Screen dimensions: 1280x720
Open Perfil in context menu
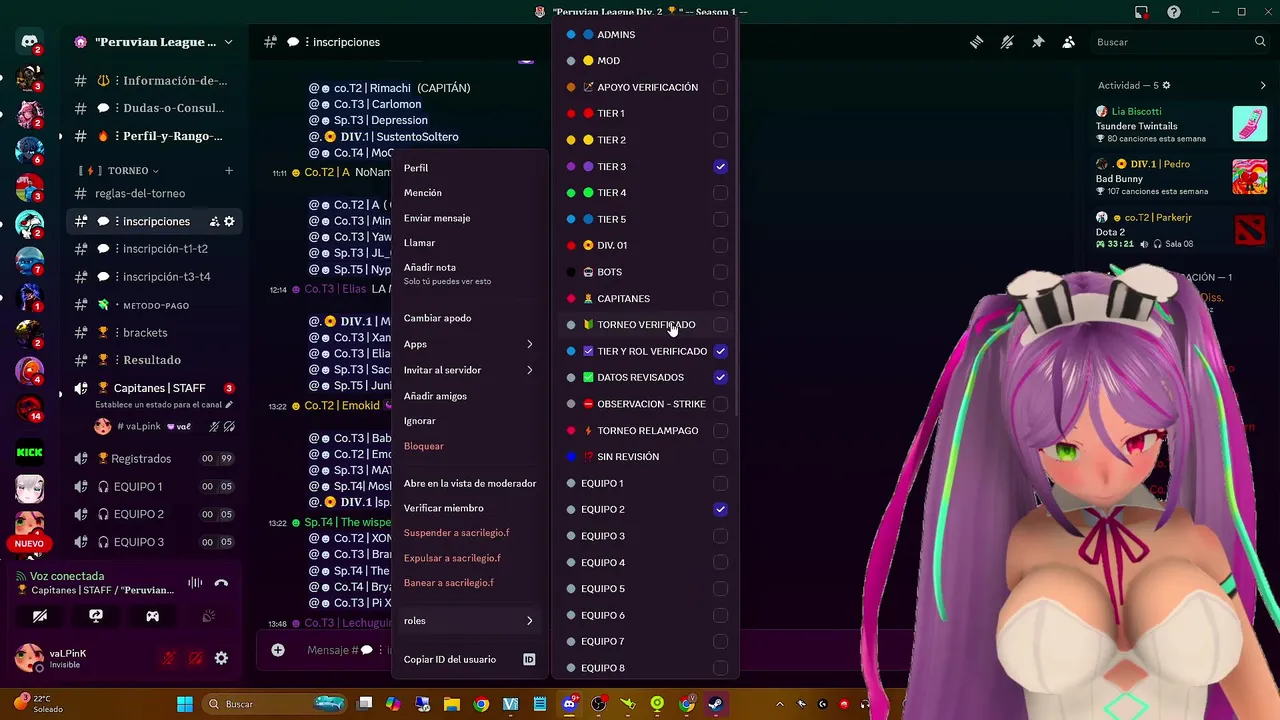pyautogui.click(x=468, y=168)
